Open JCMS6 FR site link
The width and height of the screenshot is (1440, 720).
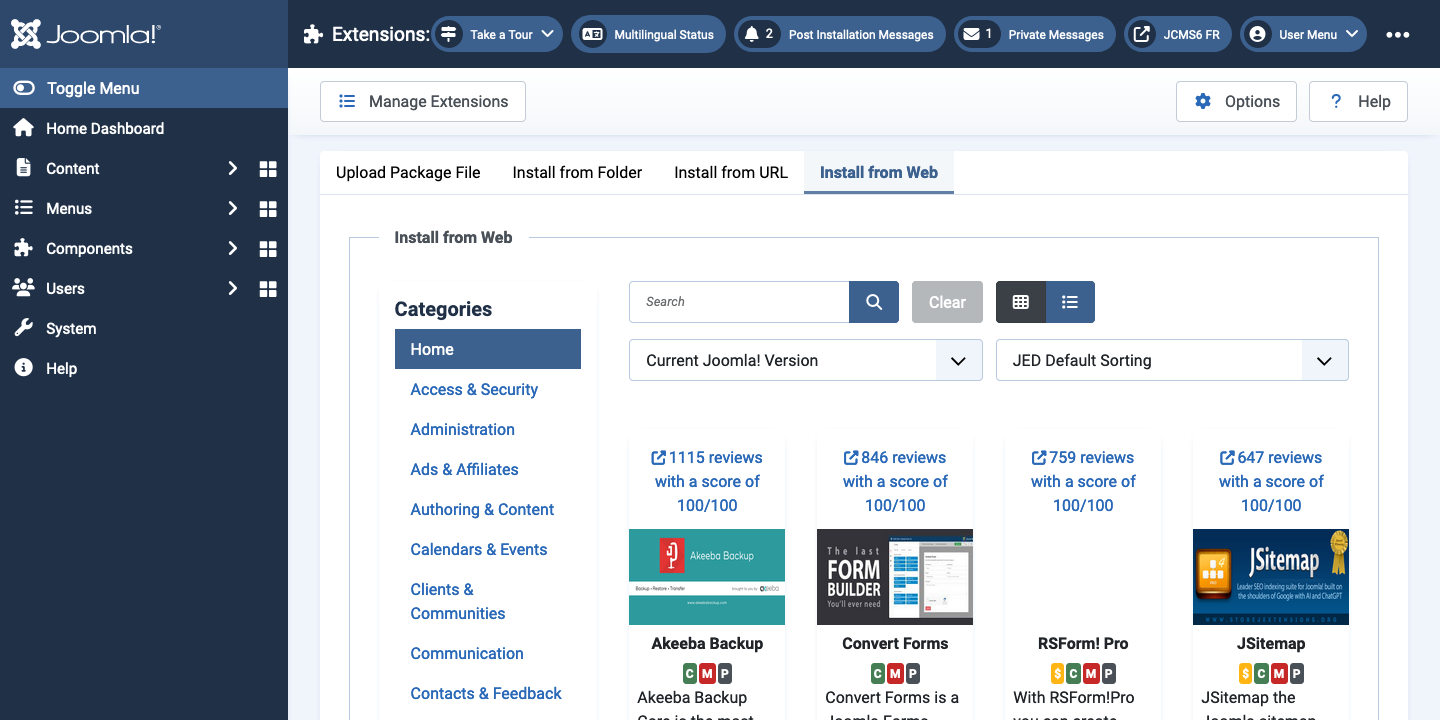tap(1178, 34)
